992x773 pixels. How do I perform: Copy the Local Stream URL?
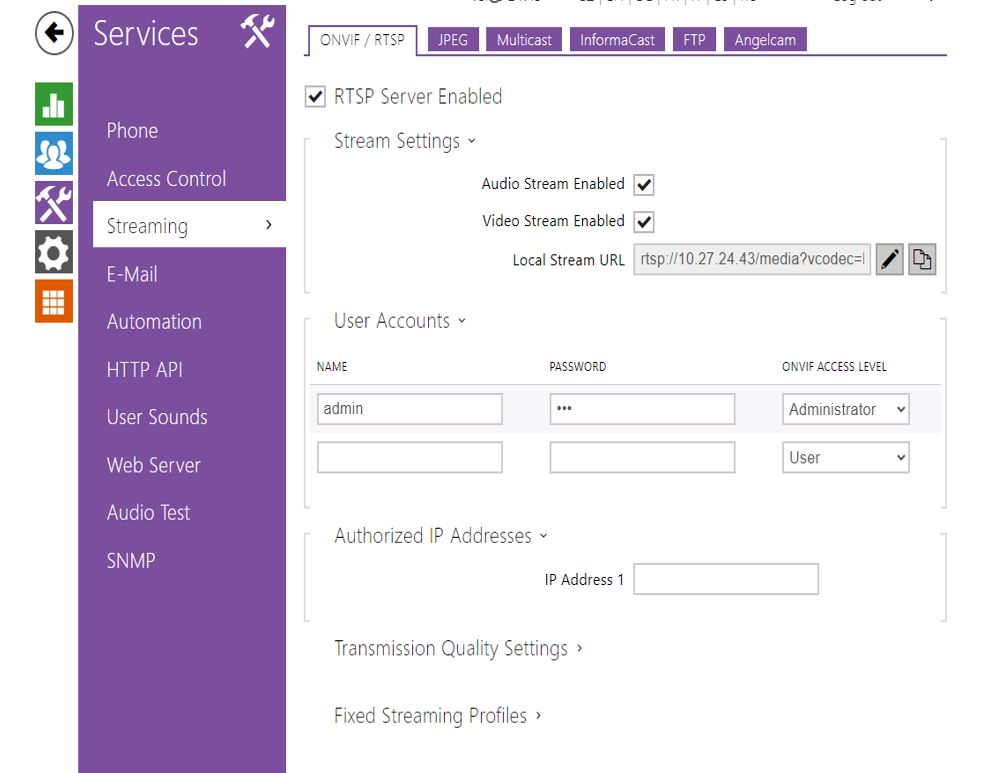coord(921,260)
